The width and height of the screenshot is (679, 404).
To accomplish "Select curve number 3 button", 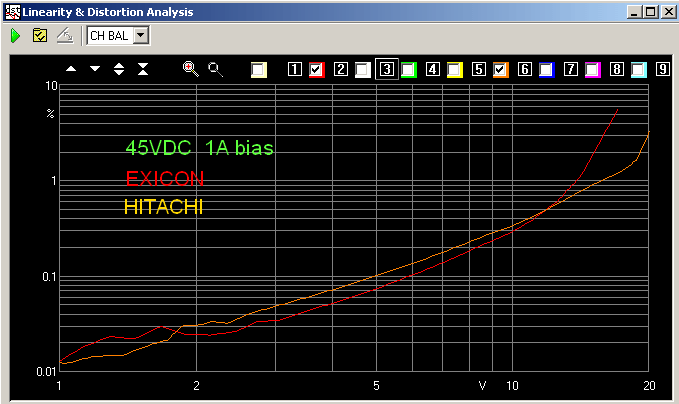I will (x=385, y=70).
